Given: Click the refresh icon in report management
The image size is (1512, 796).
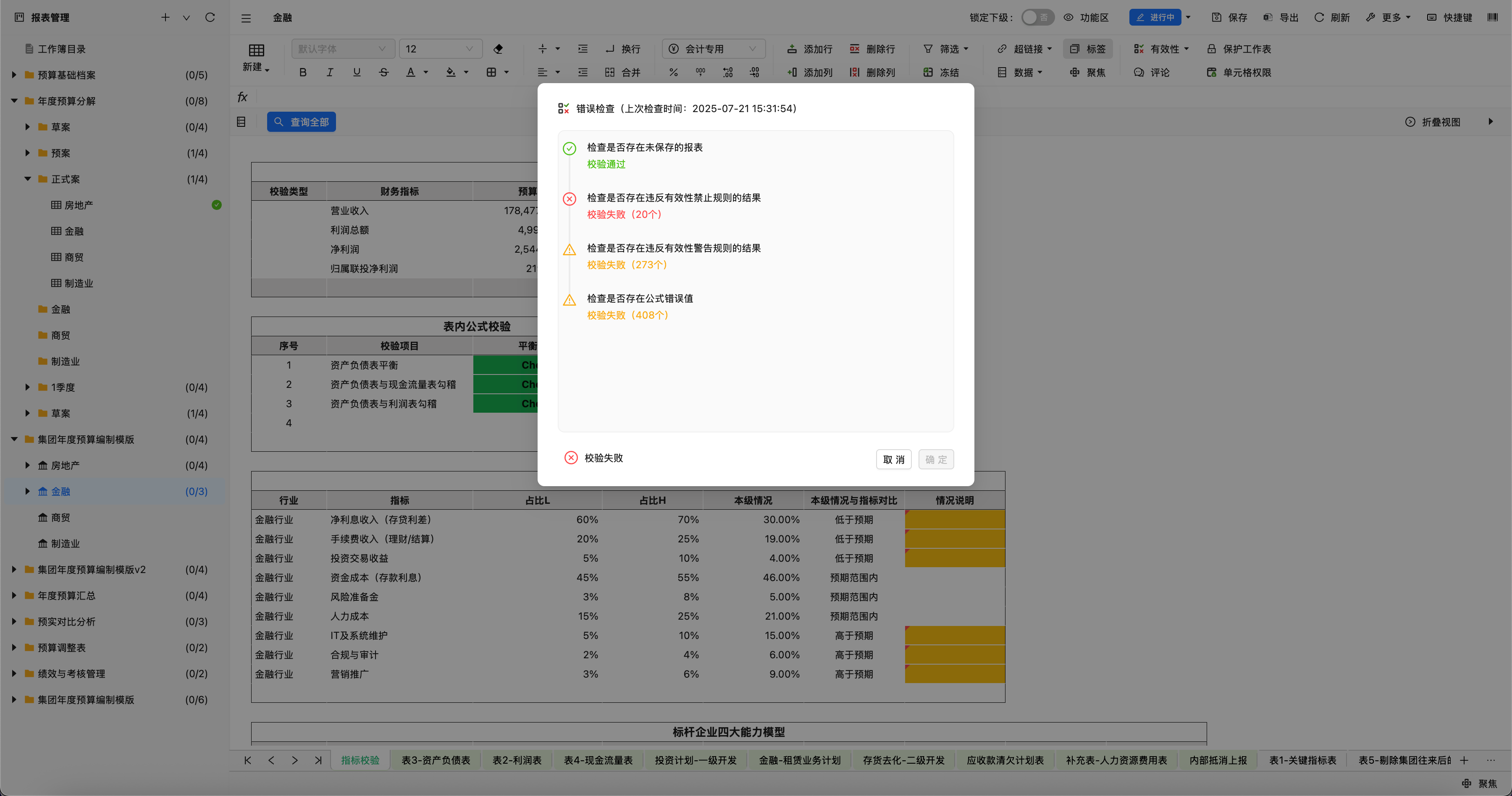Looking at the screenshot, I should click(210, 18).
